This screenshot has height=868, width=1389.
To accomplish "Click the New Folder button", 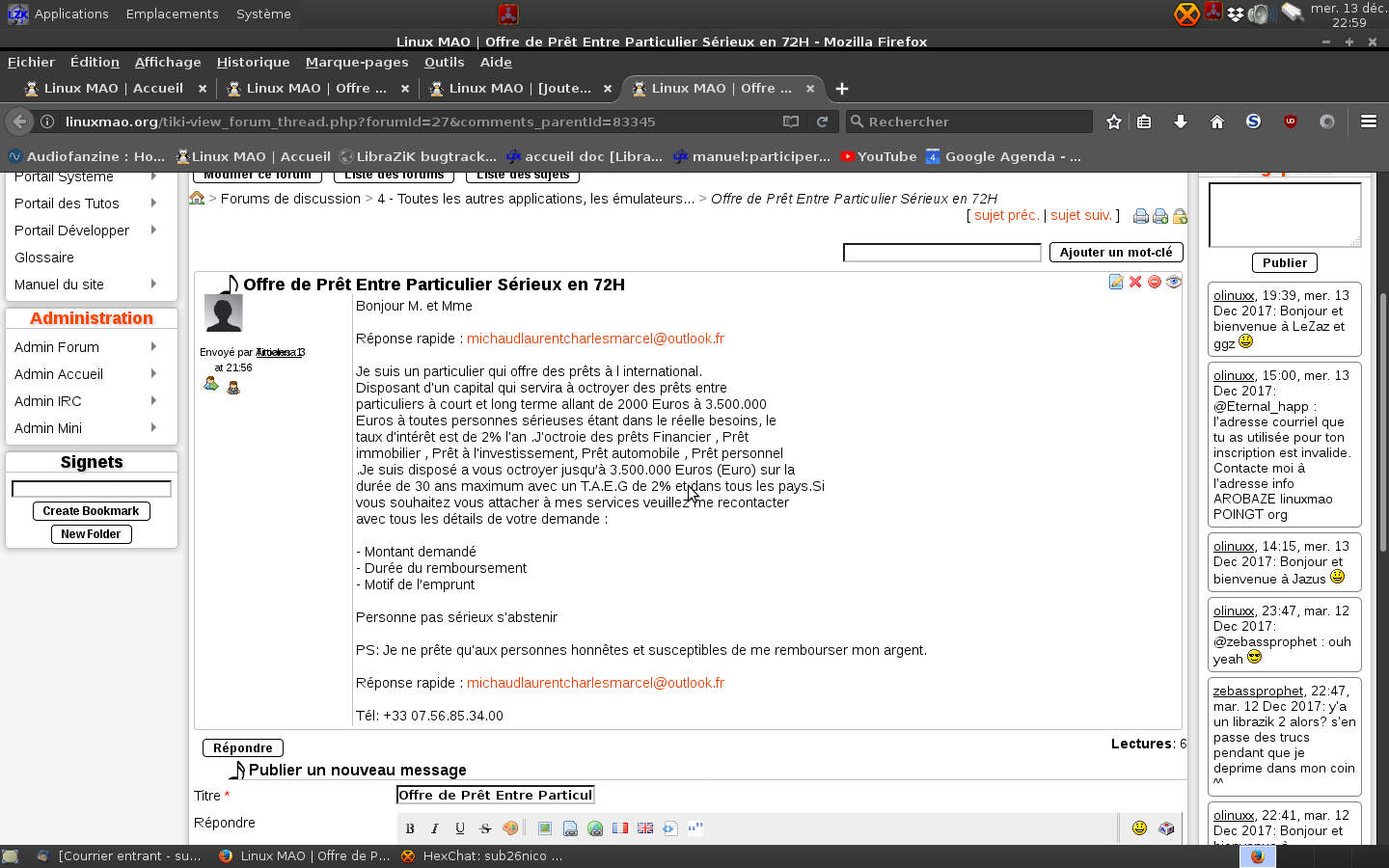I will (x=91, y=534).
